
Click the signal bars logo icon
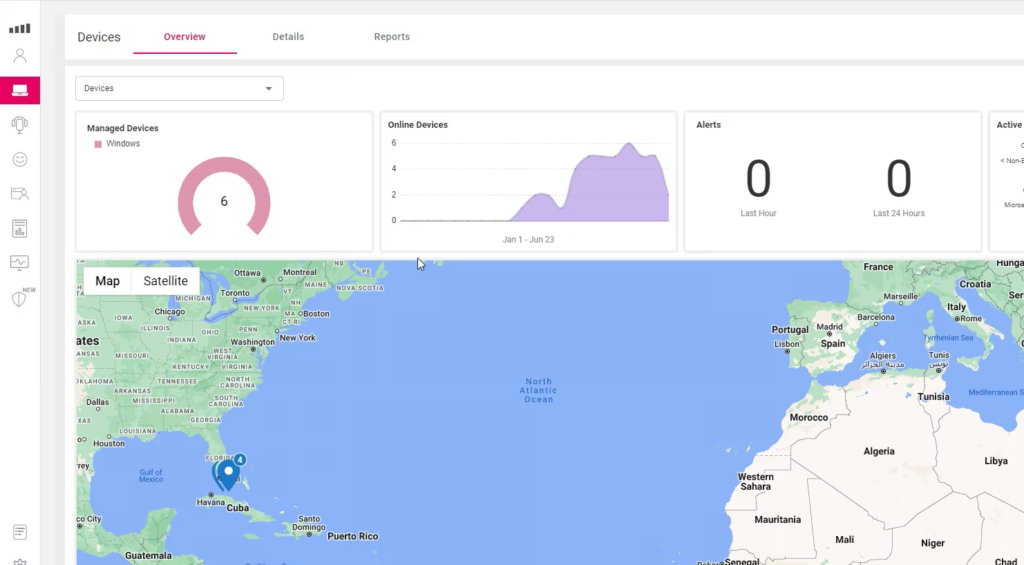20,28
